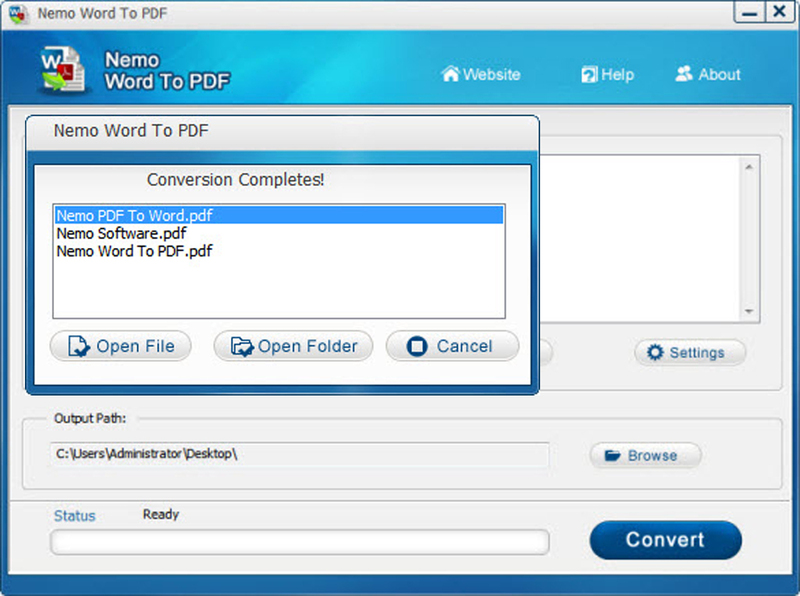Open the Help link in header

(x=607, y=74)
